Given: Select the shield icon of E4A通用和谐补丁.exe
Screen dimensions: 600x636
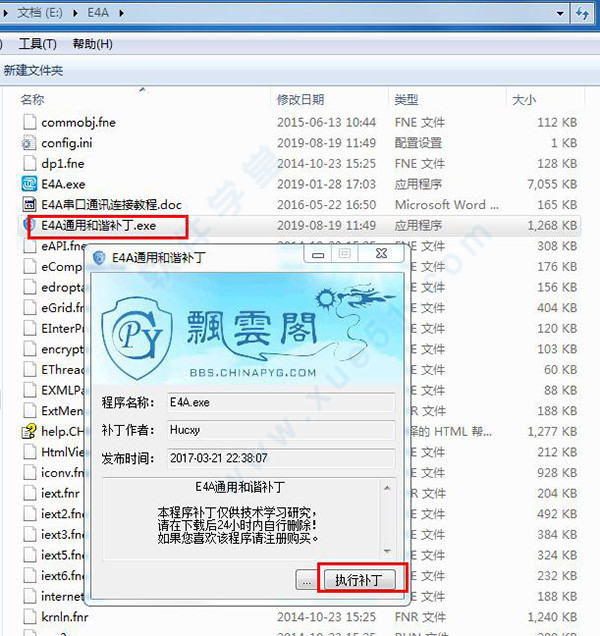Looking at the screenshot, I should tap(29, 226).
